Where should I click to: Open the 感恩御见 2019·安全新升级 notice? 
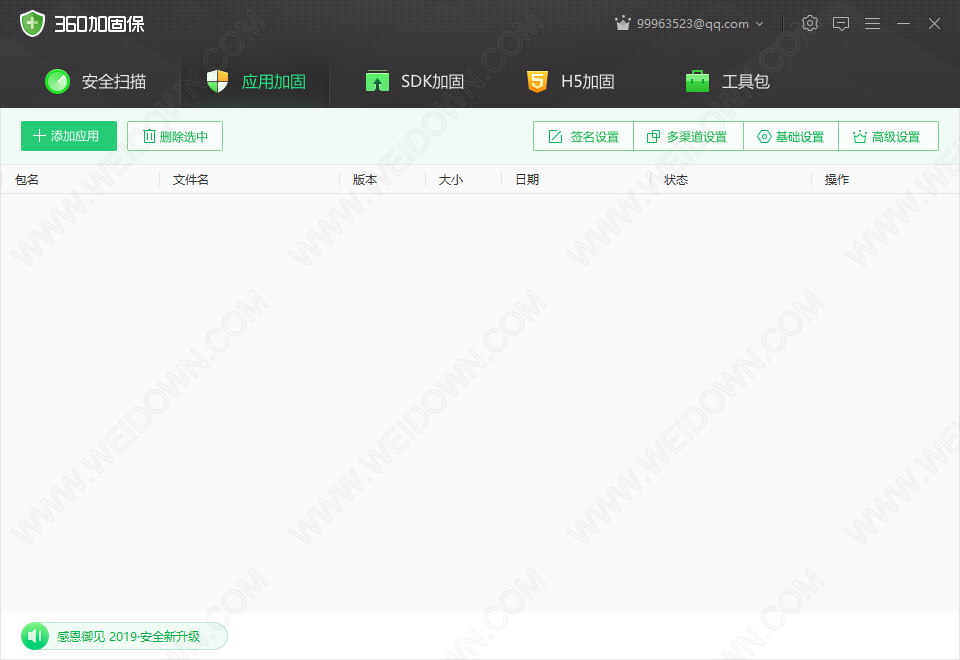(129, 637)
